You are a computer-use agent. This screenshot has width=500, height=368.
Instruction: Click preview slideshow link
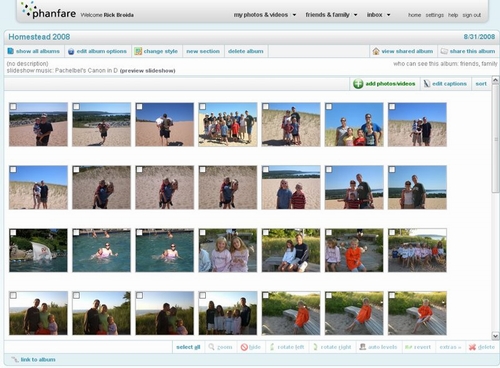click(x=147, y=71)
